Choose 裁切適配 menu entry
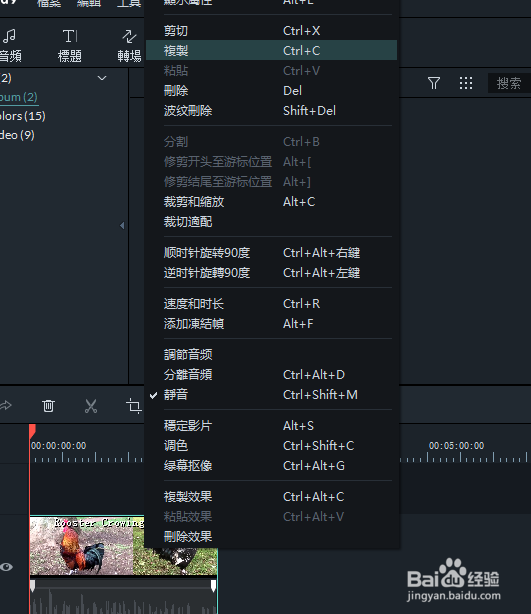The height and width of the screenshot is (614, 531). [271, 222]
